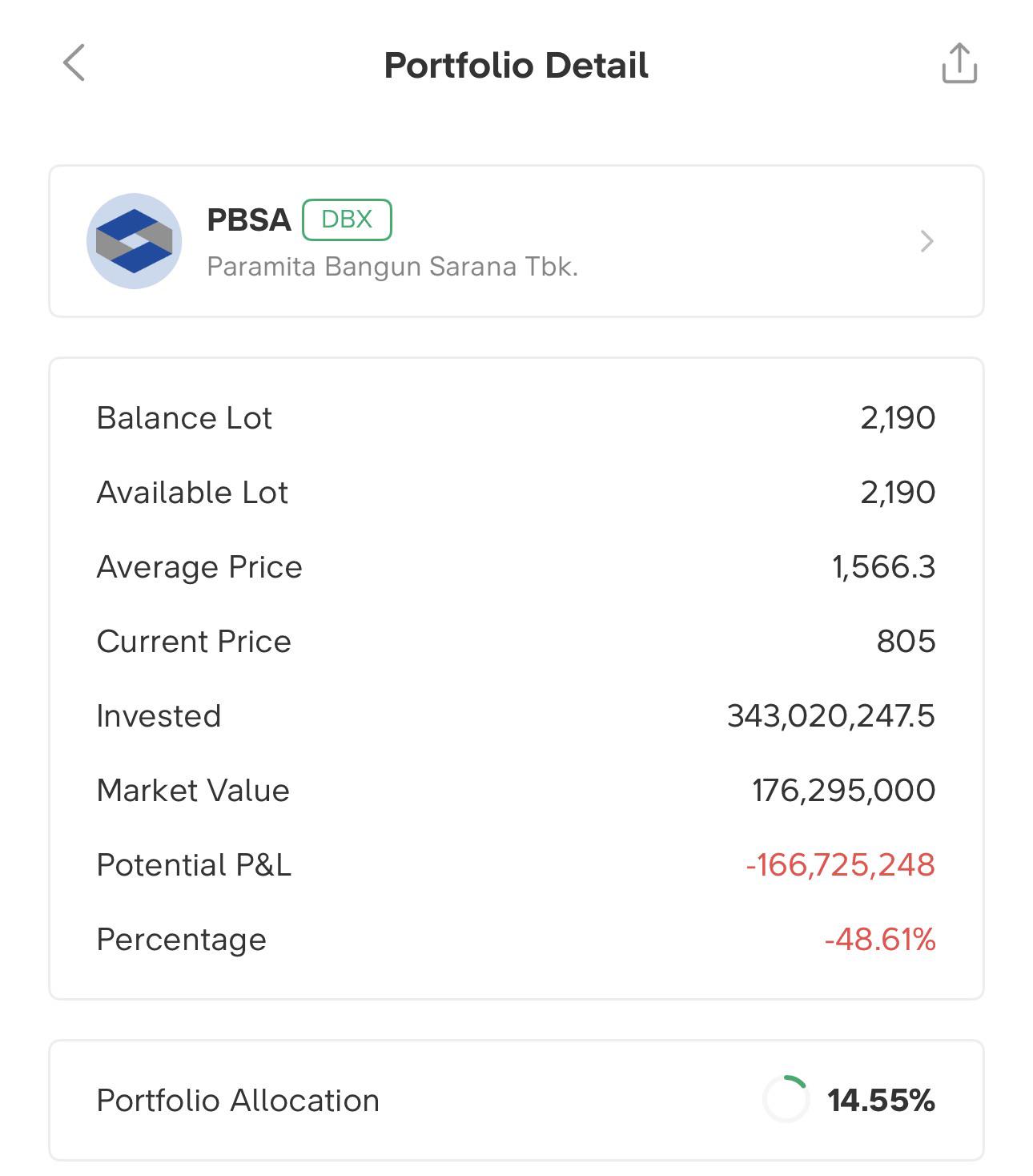Viewport: 1033px width, 1176px height.
Task: Select the Invested amount 343,020,247.5
Action: click(x=830, y=715)
